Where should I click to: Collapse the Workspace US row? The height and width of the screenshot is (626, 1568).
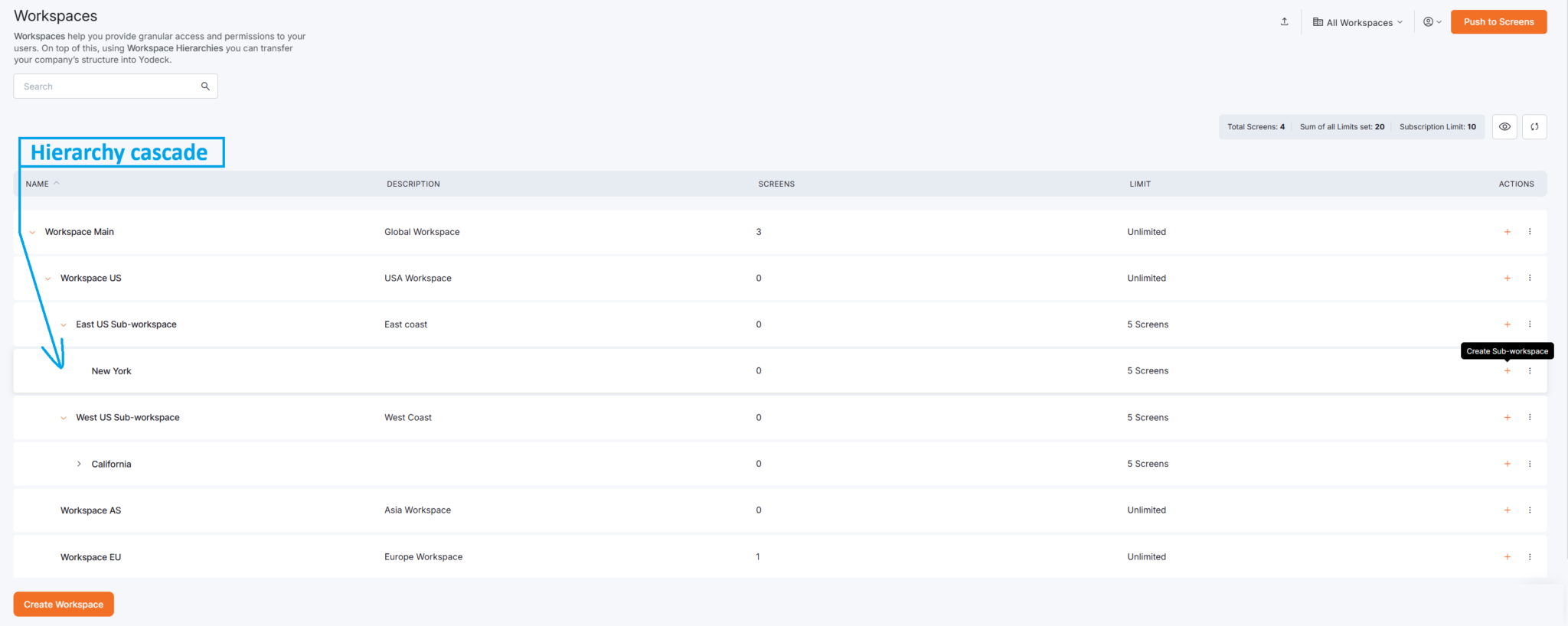tap(47, 279)
